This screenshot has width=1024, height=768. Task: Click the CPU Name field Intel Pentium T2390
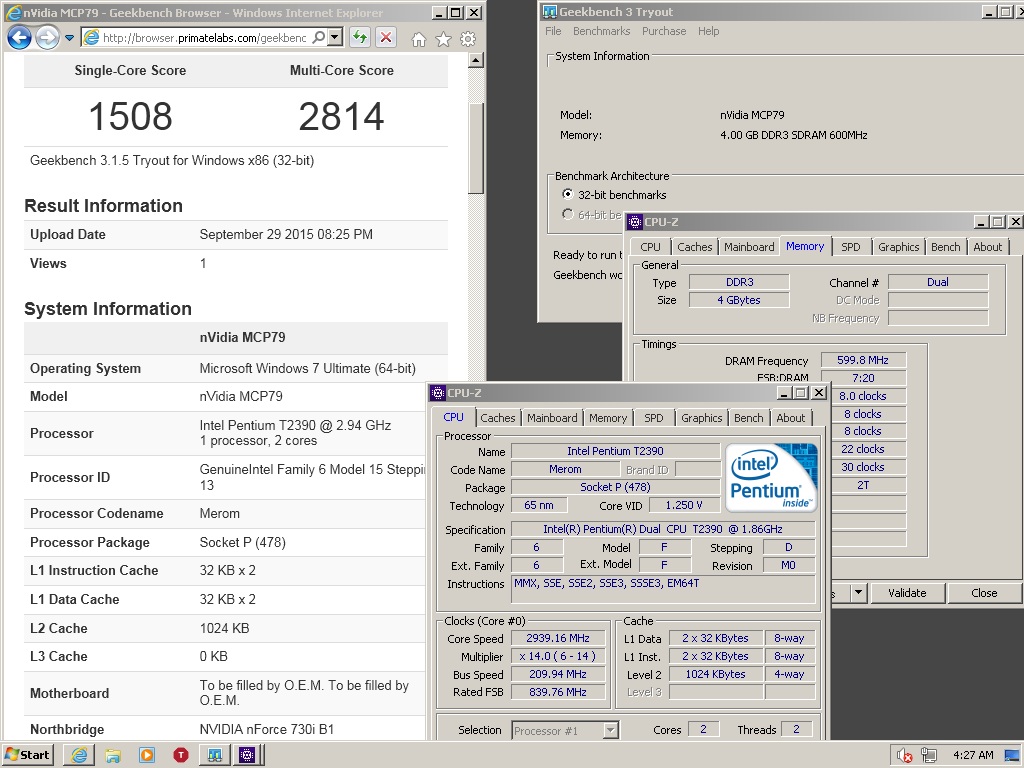coord(615,451)
